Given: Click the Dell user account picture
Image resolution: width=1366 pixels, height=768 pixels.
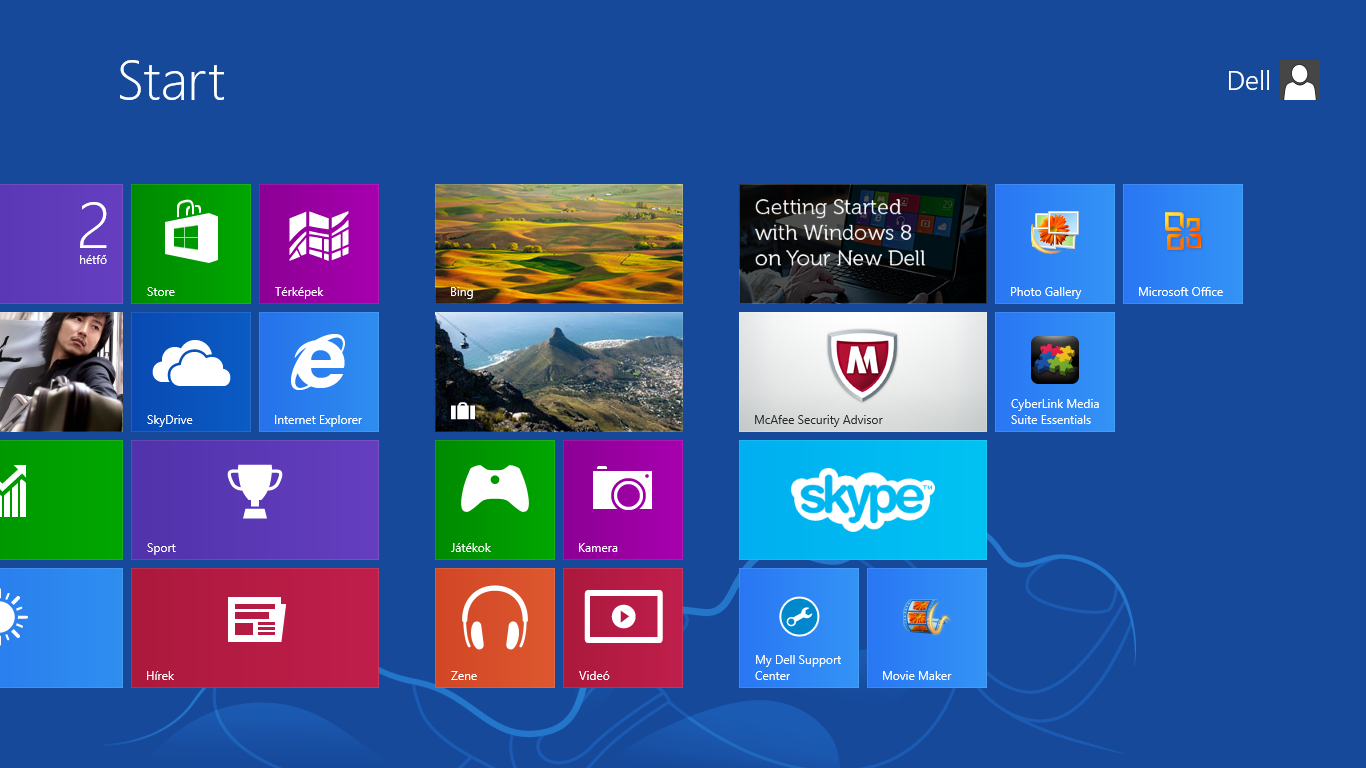Looking at the screenshot, I should pyautogui.click(x=1300, y=80).
